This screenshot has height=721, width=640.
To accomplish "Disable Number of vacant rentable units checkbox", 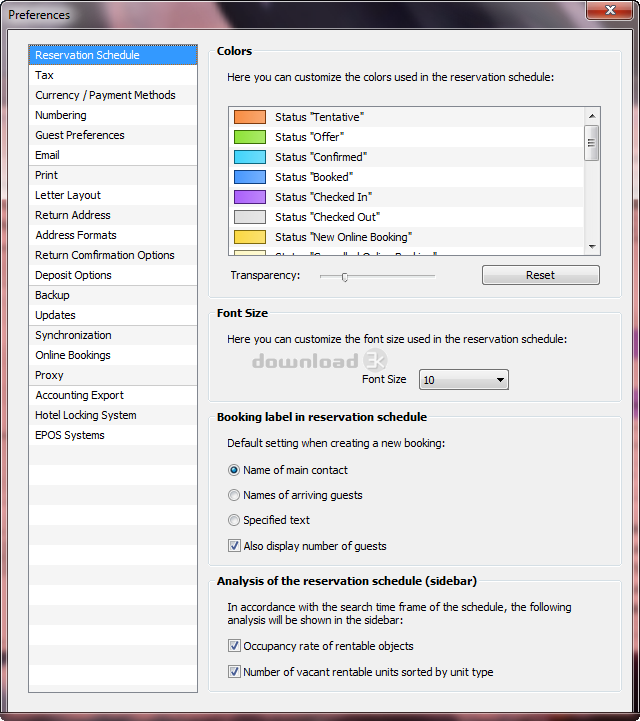I will pos(234,672).
